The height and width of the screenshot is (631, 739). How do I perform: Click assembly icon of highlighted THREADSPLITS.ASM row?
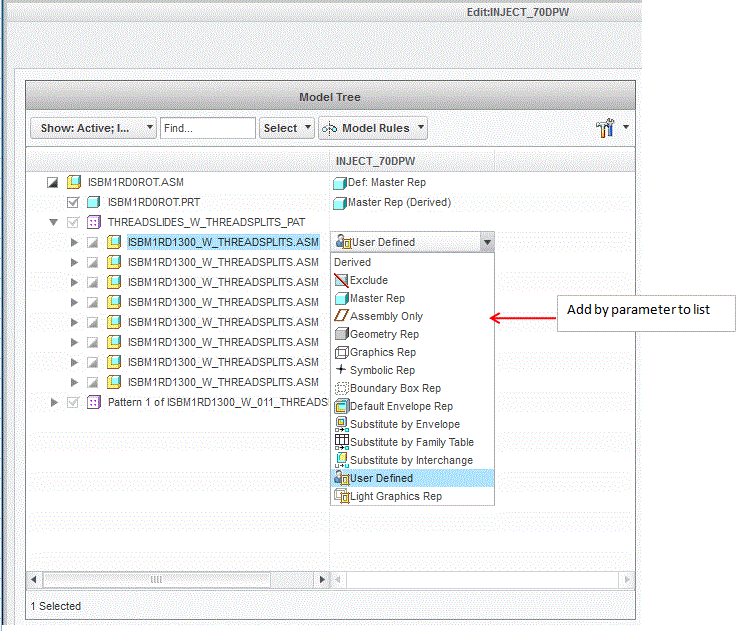(x=114, y=242)
